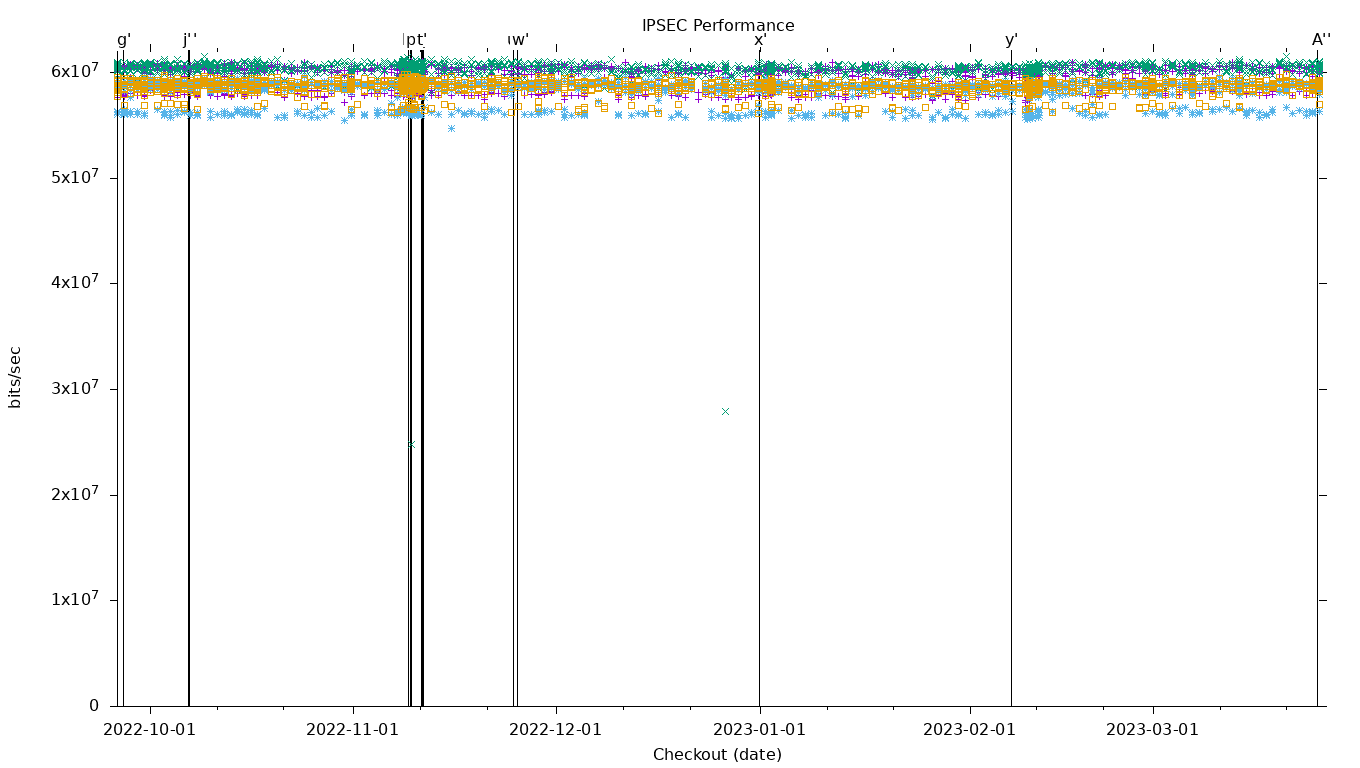Viewport: 1360px width, 768px height.
Task: Click the gray outlier point near 2.5x10^7
Action: coord(411,444)
